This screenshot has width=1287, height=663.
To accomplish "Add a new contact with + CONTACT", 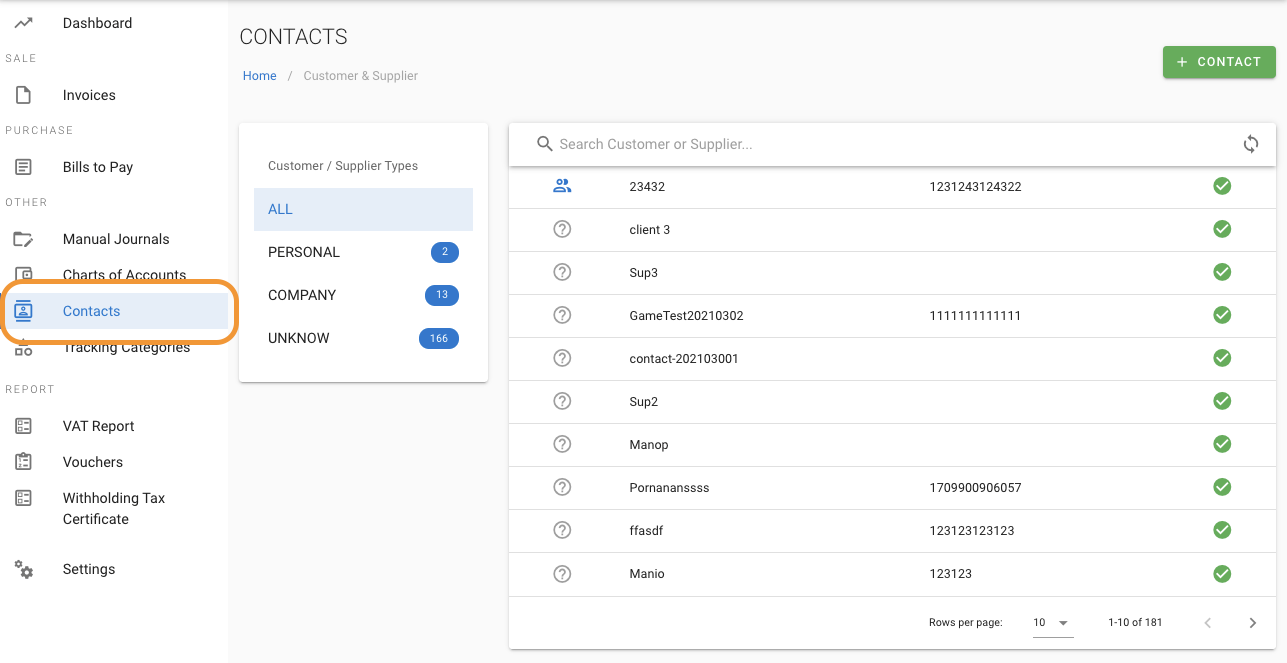I will [x=1219, y=62].
